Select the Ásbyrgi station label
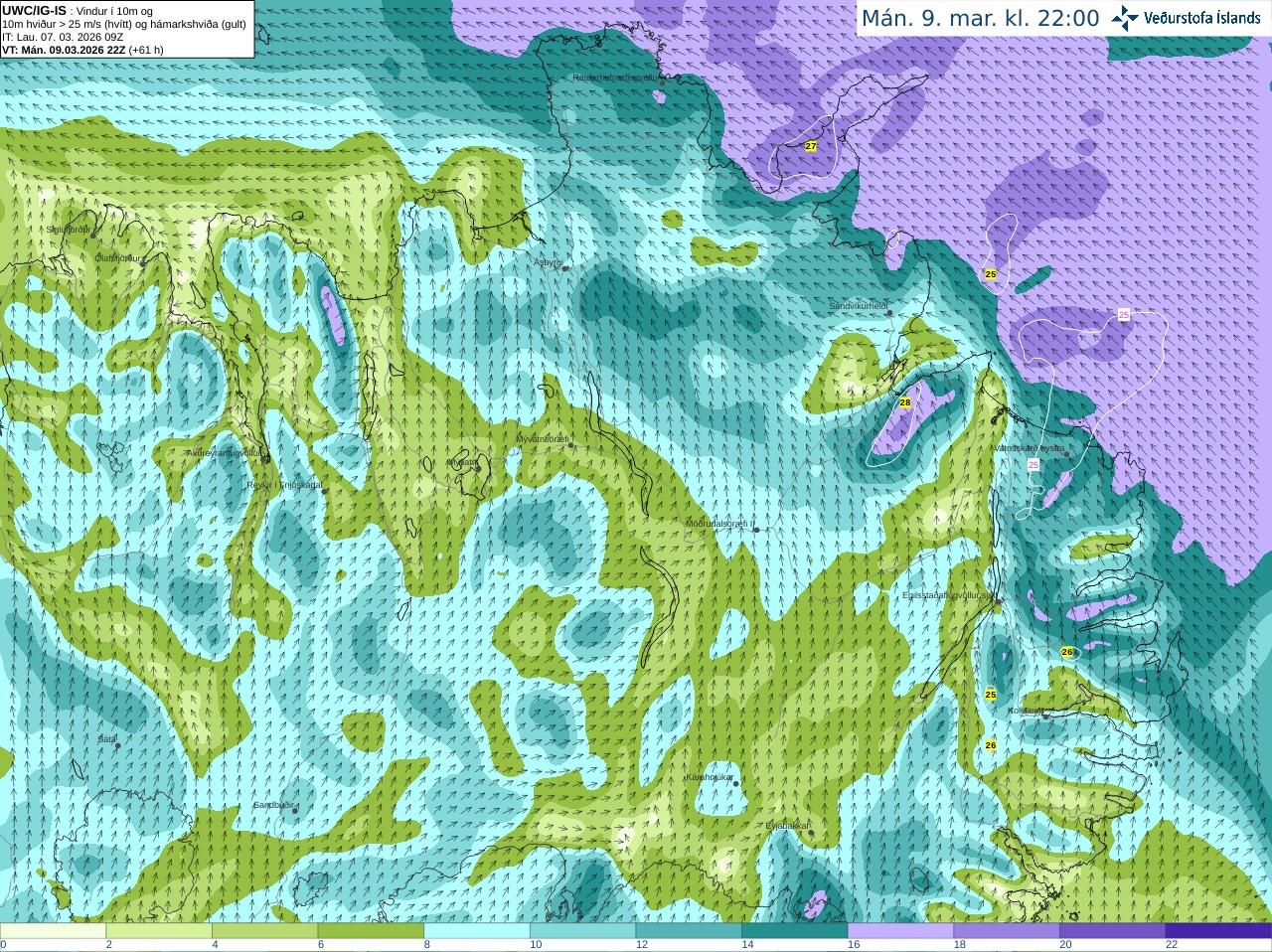The width and height of the screenshot is (1272, 952). point(548,262)
